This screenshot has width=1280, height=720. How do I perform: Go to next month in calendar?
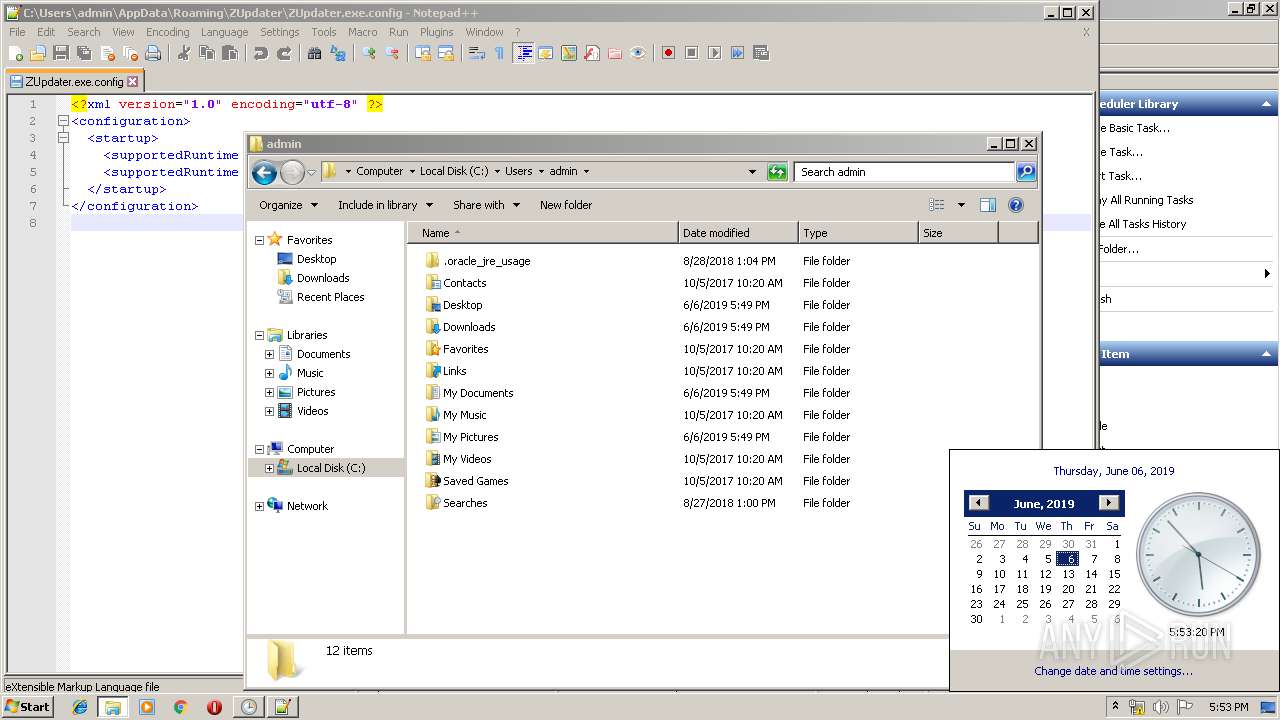coord(1108,503)
